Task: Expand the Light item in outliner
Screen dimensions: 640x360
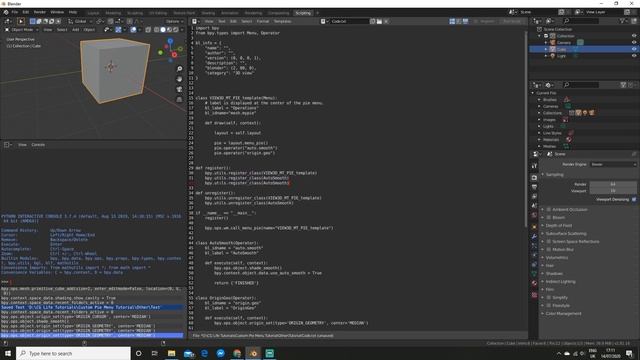Action: pyautogui.click(x=546, y=56)
